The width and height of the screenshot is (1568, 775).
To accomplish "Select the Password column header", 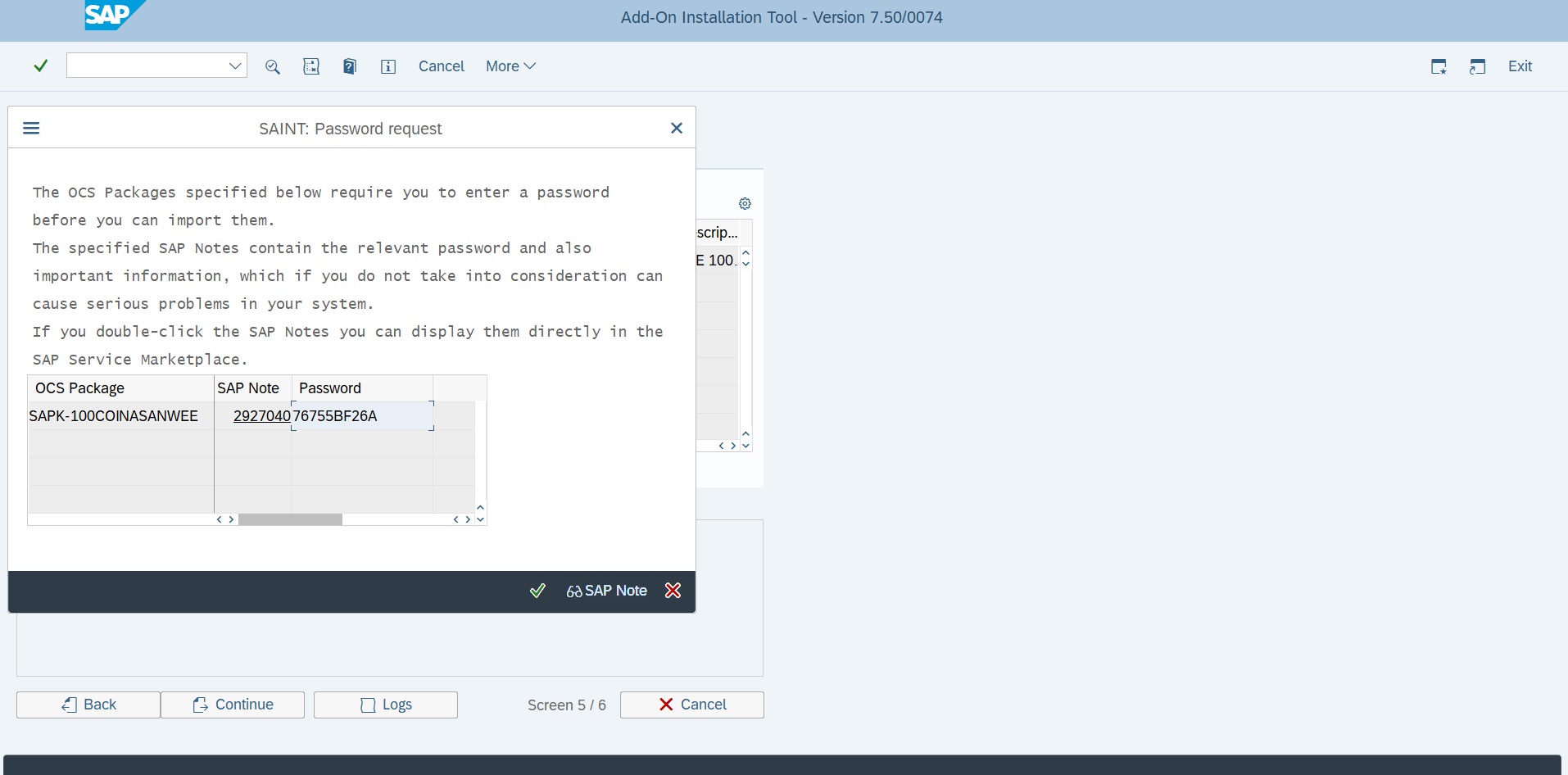I will (362, 388).
